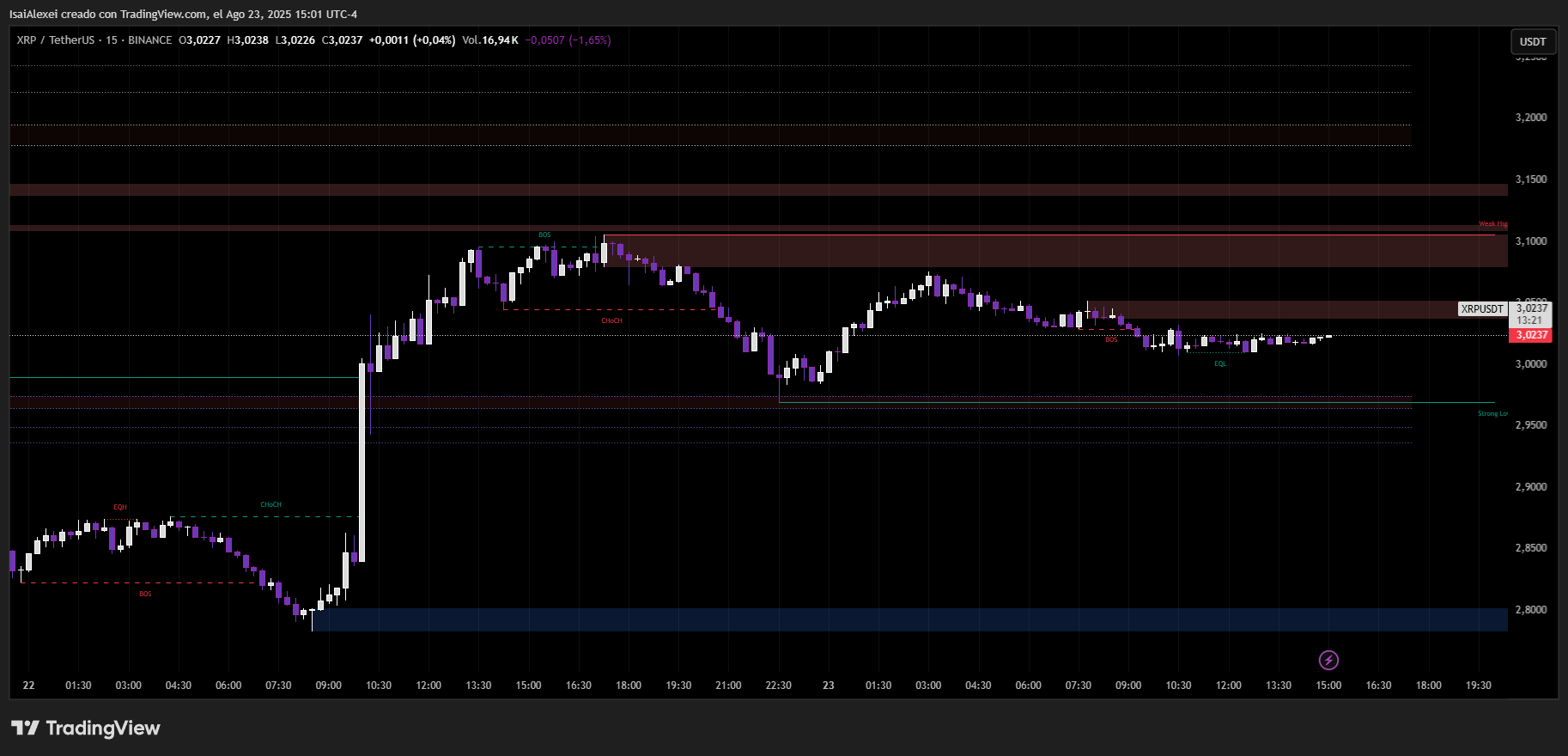1568x756 pixels.
Task: Click the teal CHoCH label near 07:30
Action: tap(270, 504)
